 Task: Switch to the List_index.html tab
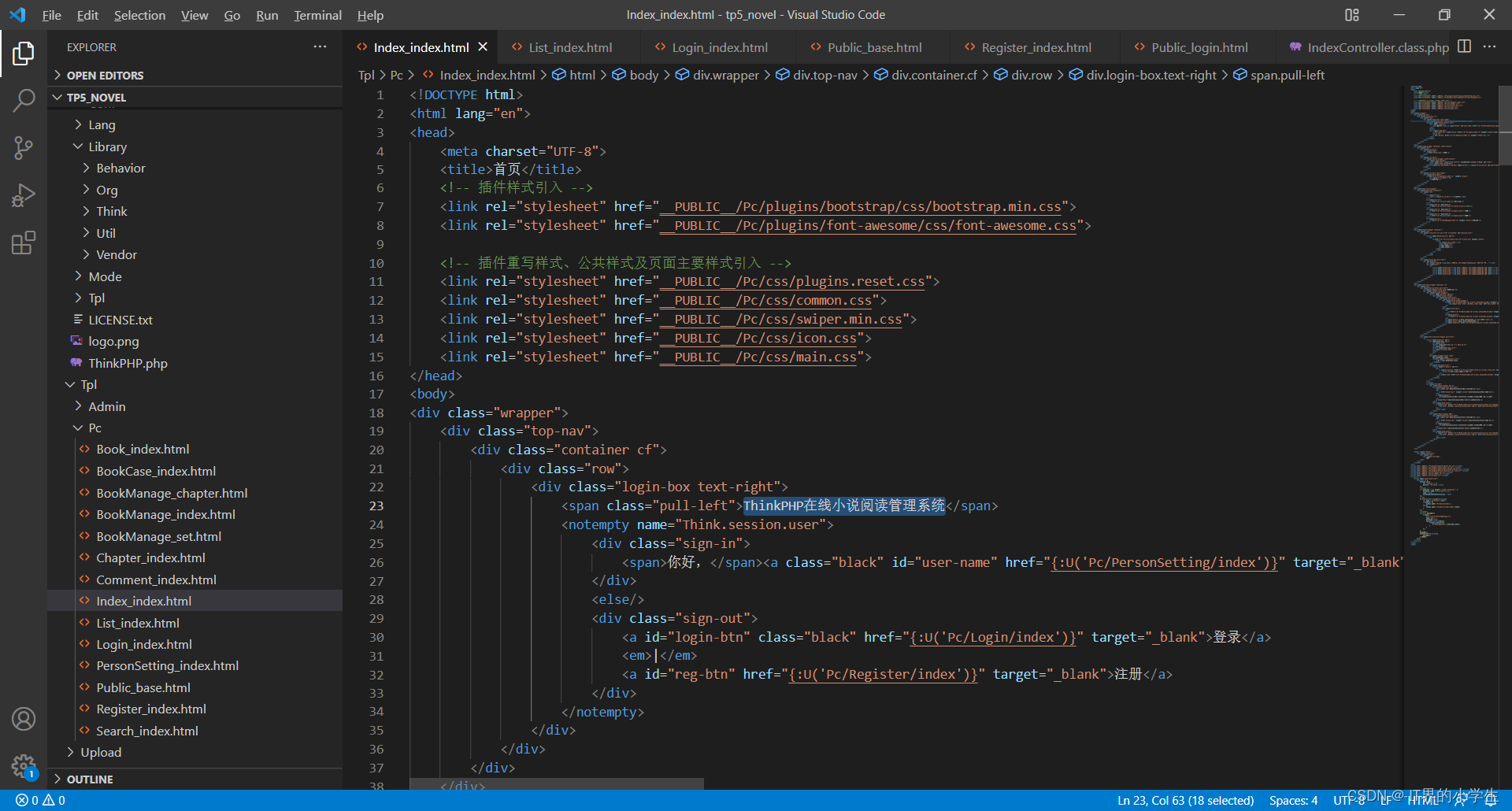570,47
